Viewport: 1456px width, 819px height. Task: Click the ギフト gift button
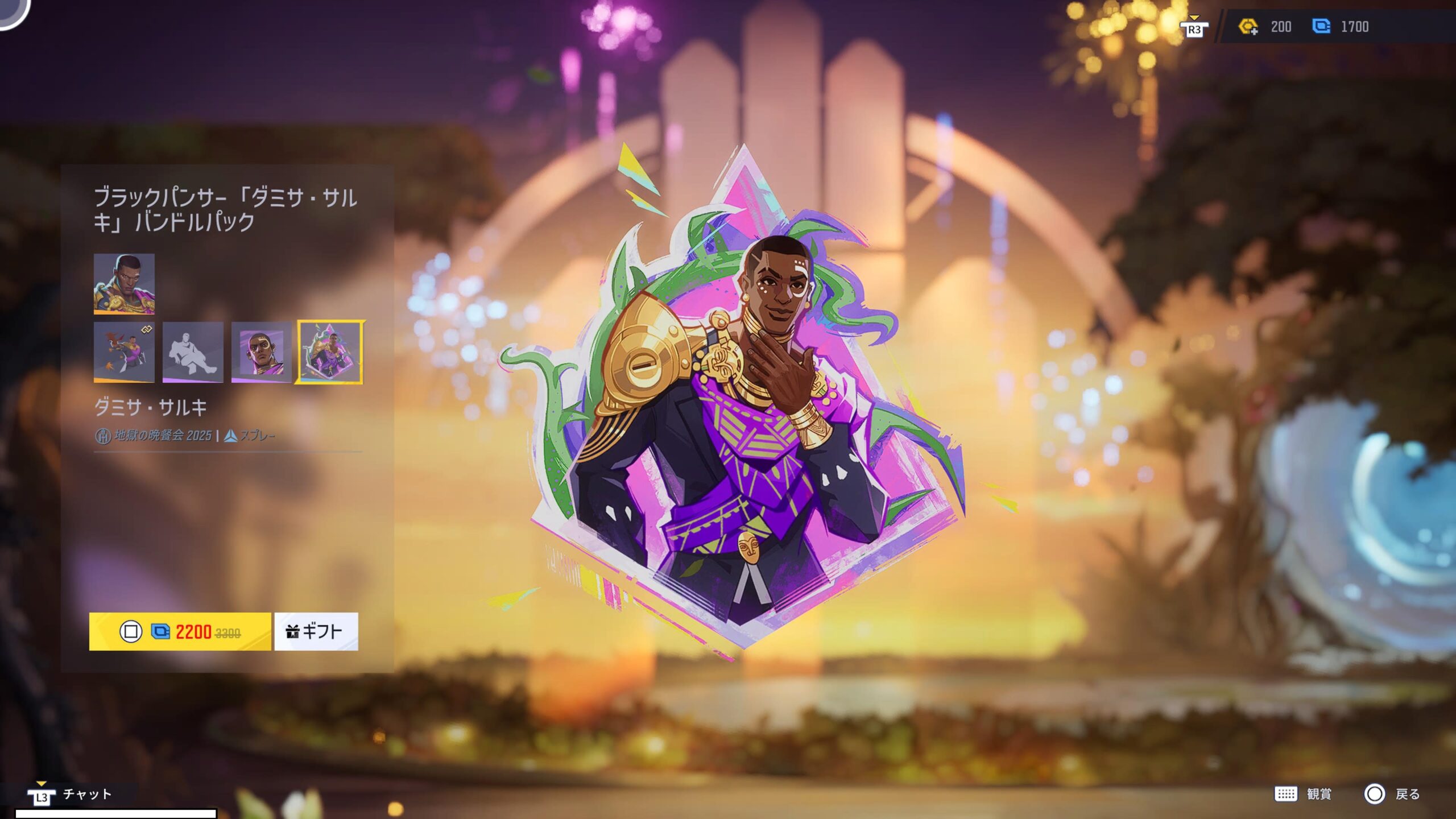click(x=316, y=631)
